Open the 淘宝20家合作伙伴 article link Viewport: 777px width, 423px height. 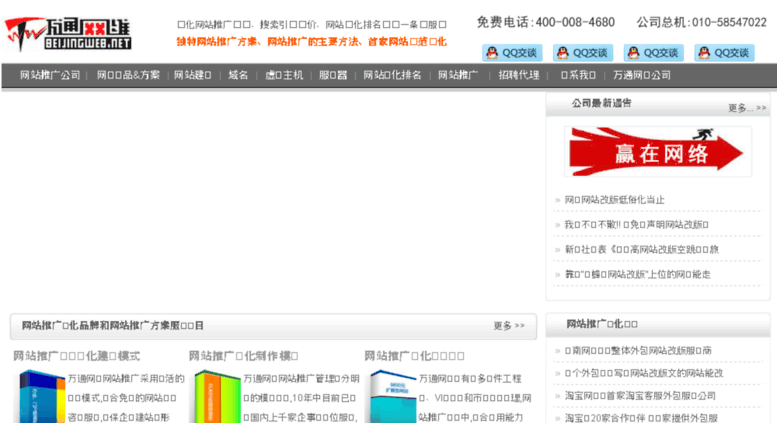641,418
